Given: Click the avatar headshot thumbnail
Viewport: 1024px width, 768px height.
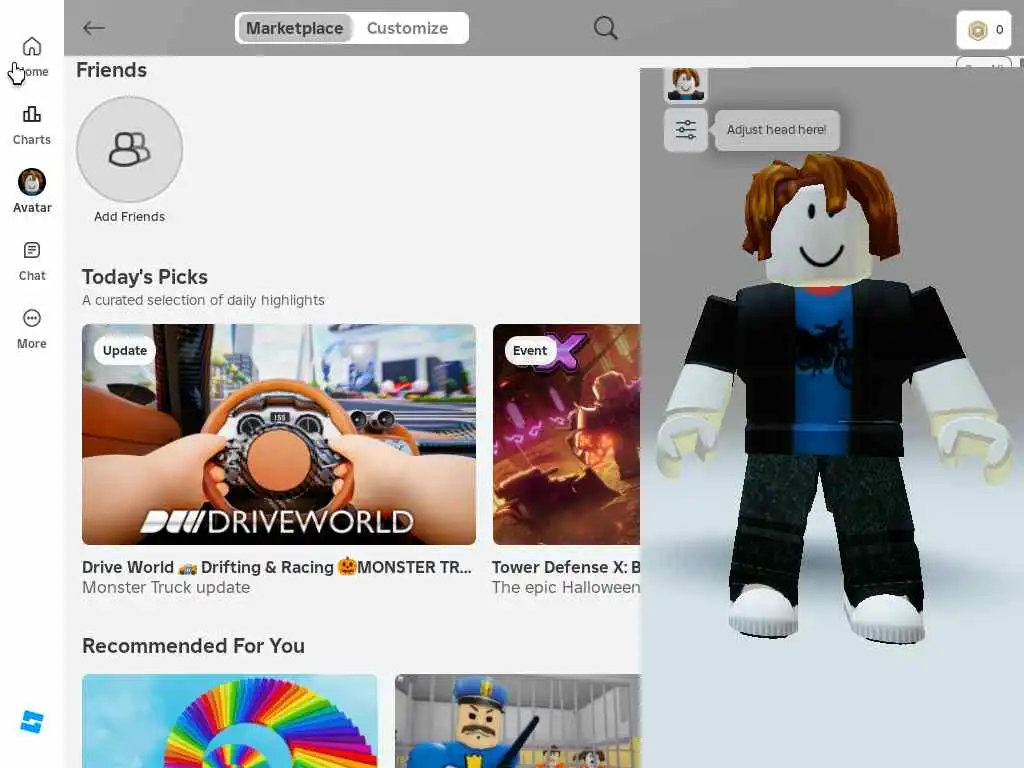Looking at the screenshot, I should [686, 84].
